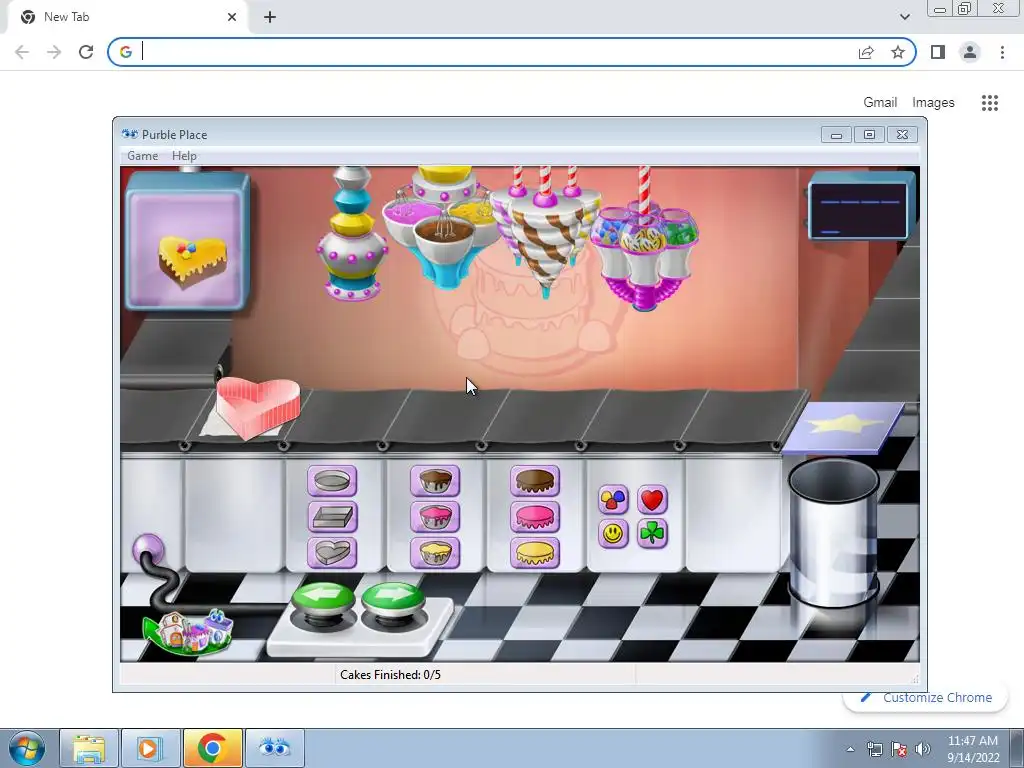Open the Action Center flag icon
The height and width of the screenshot is (768, 1024).
[899, 749]
